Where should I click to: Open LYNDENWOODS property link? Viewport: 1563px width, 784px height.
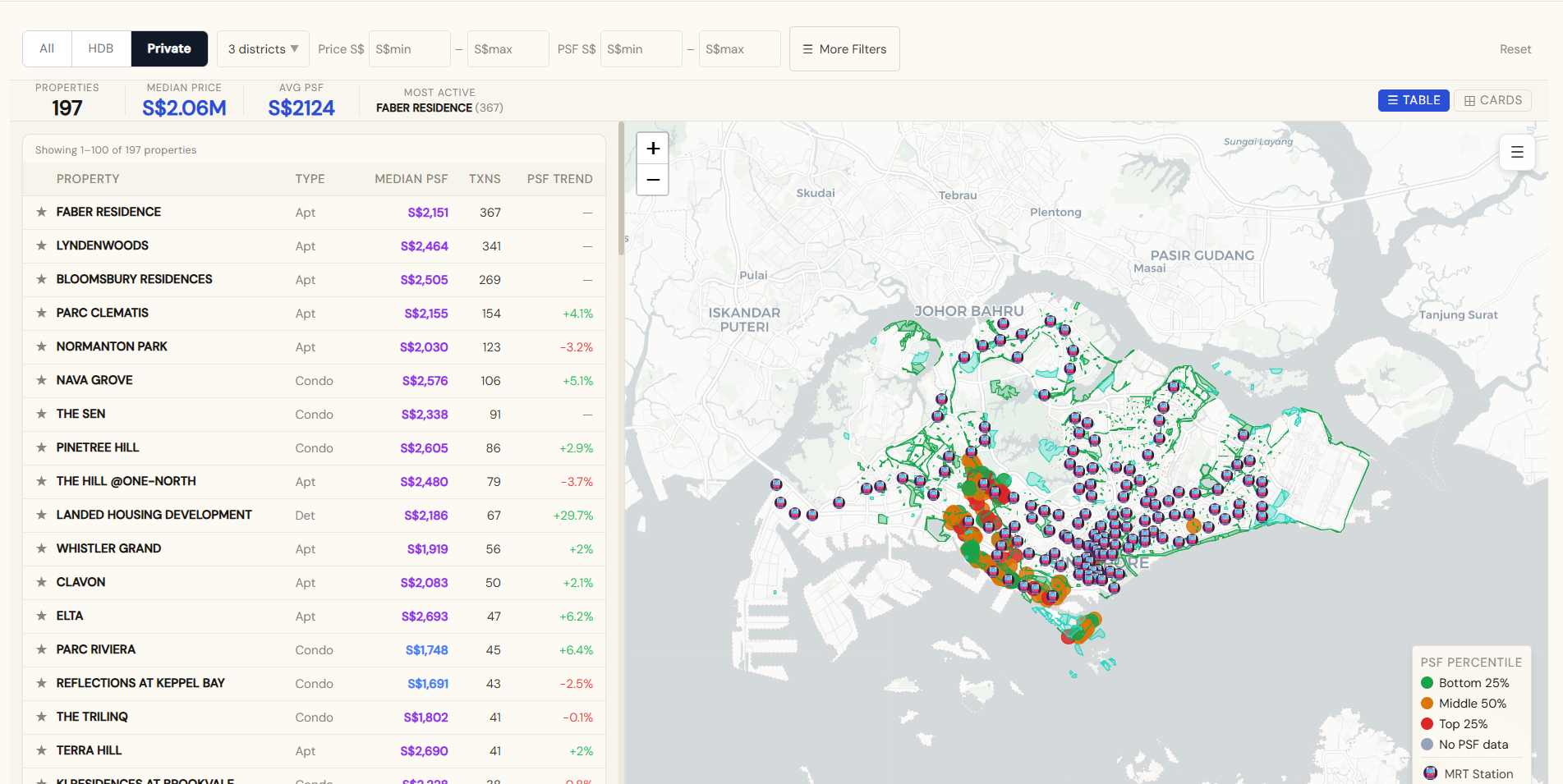click(x=103, y=246)
